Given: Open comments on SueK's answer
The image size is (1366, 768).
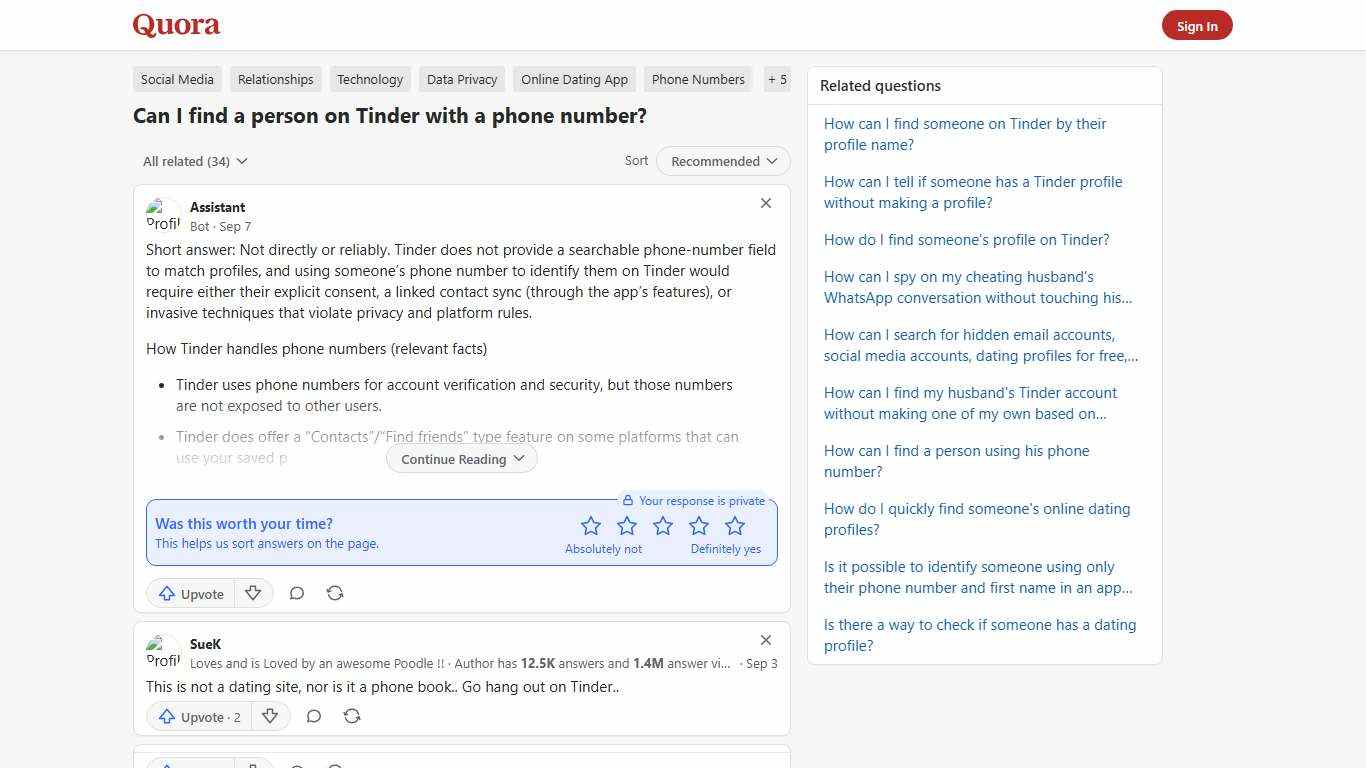Looking at the screenshot, I should click(x=314, y=716).
